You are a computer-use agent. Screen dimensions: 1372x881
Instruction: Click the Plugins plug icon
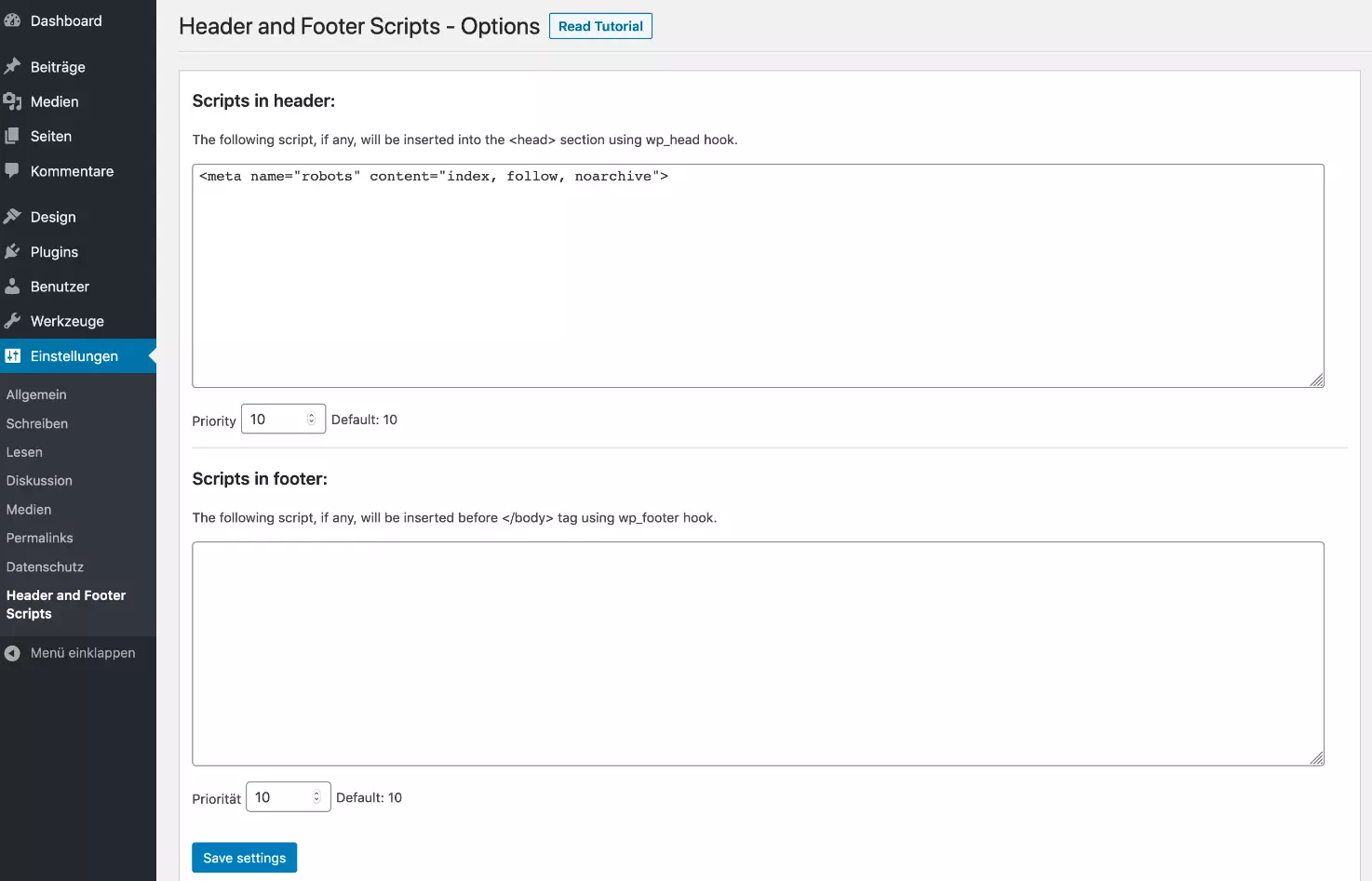tap(12, 252)
